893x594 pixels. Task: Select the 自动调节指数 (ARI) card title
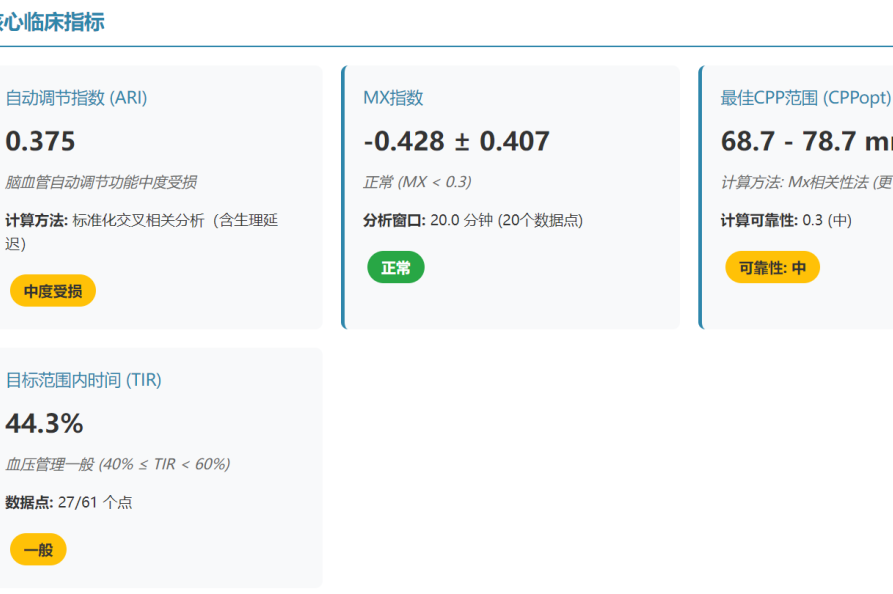click(x=76, y=98)
